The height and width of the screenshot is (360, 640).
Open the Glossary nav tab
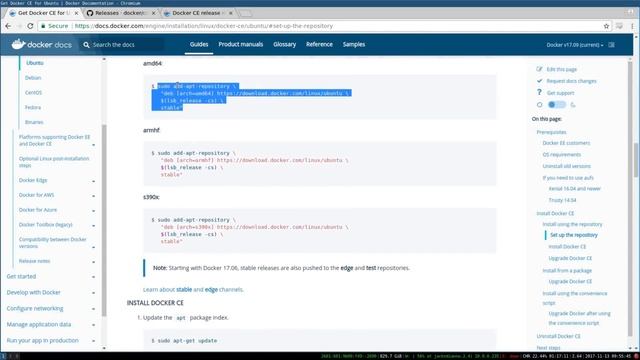[284, 44]
